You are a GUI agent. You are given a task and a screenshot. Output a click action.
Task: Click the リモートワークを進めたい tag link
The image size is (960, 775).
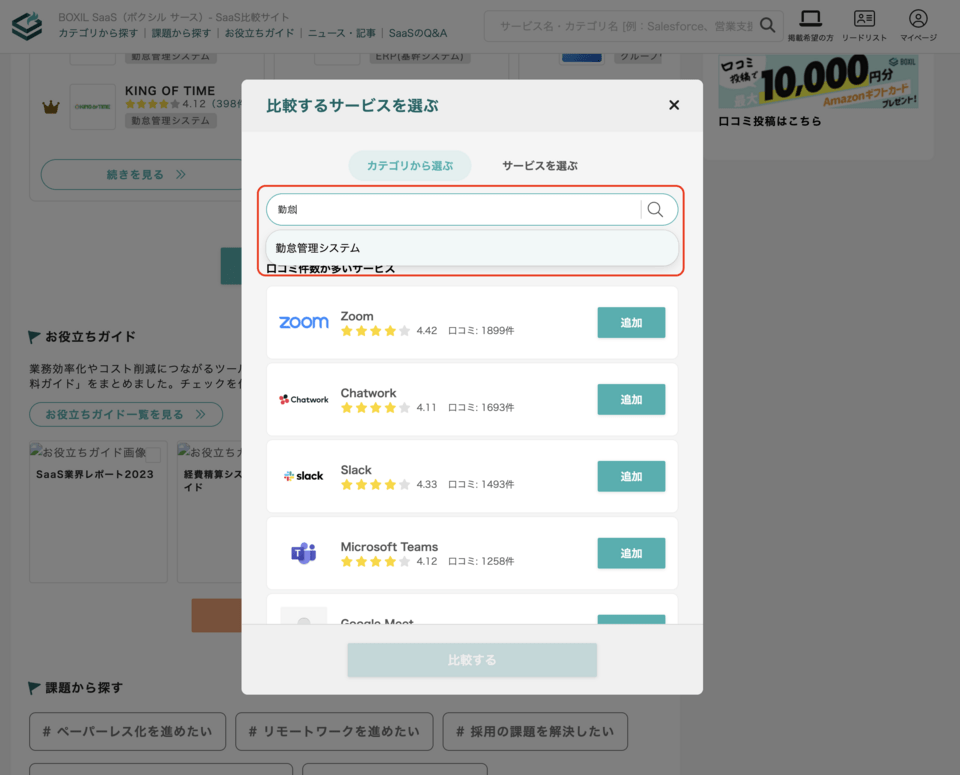(x=334, y=731)
